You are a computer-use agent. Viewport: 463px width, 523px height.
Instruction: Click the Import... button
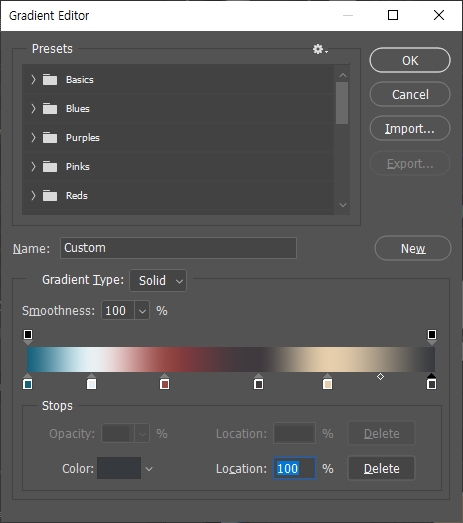pyautogui.click(x=410, y=128)
